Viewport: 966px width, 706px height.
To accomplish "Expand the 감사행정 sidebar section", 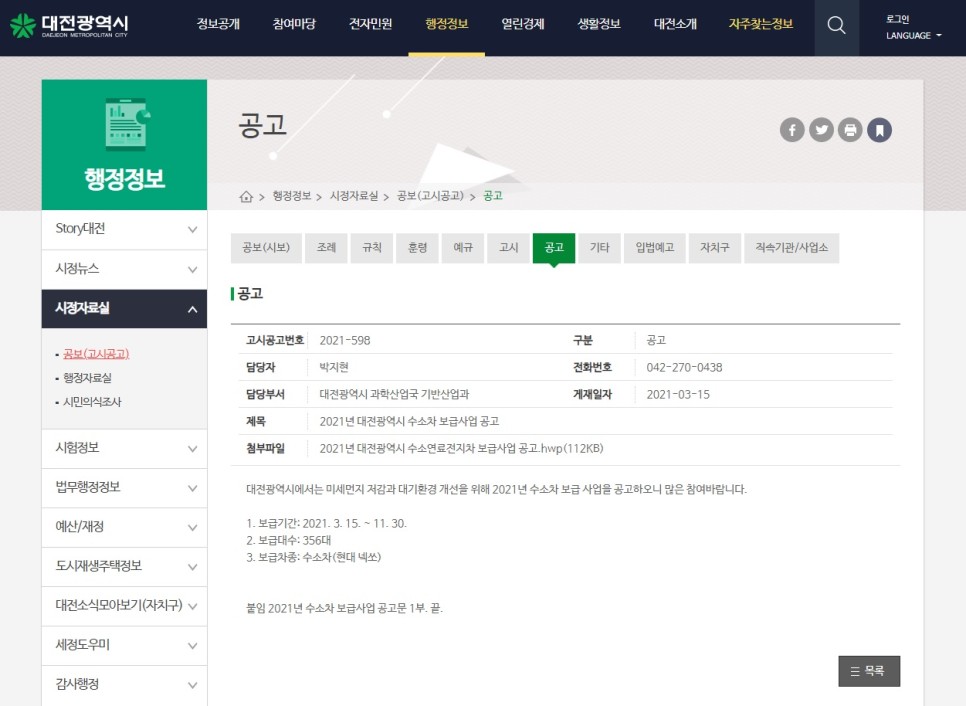I will [124, 685].
